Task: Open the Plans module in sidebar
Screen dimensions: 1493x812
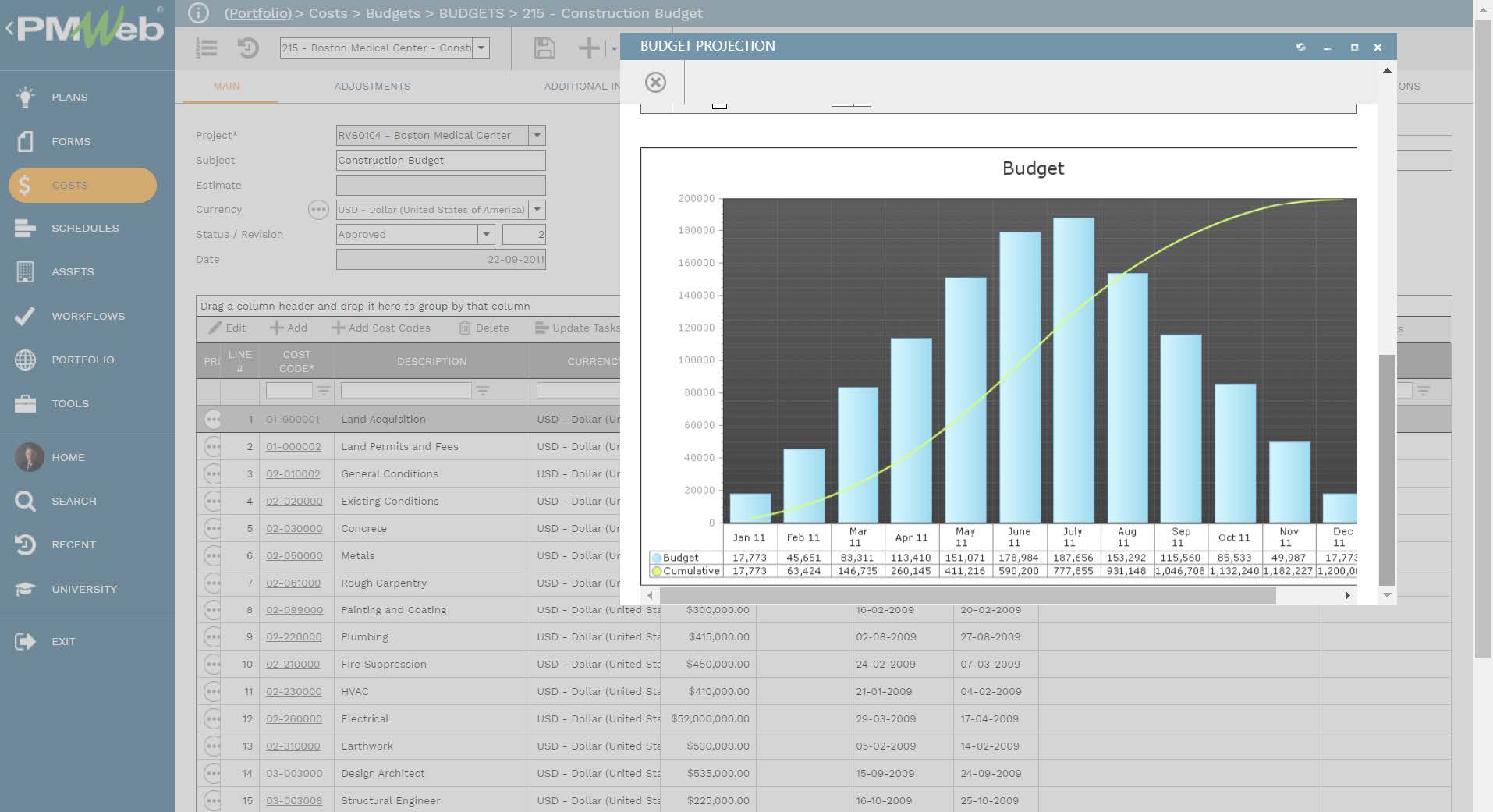Action: click(69, 97)
